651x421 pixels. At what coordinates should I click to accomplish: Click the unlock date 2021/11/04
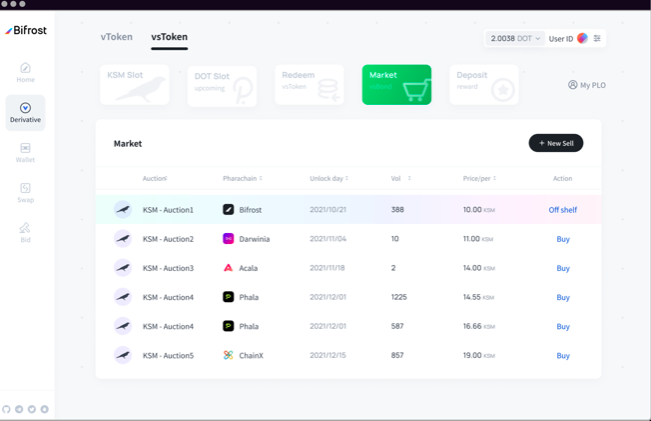[328, 239]
